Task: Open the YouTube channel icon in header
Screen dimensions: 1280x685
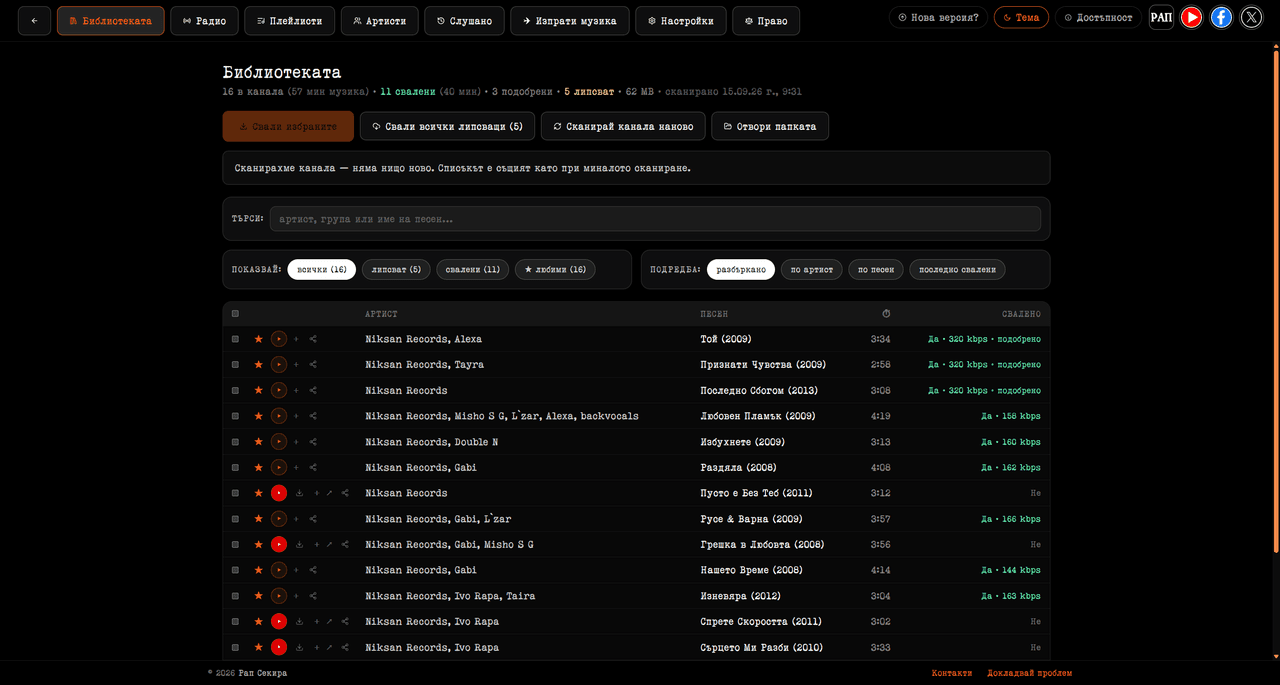Action: tap(1191, 17)
